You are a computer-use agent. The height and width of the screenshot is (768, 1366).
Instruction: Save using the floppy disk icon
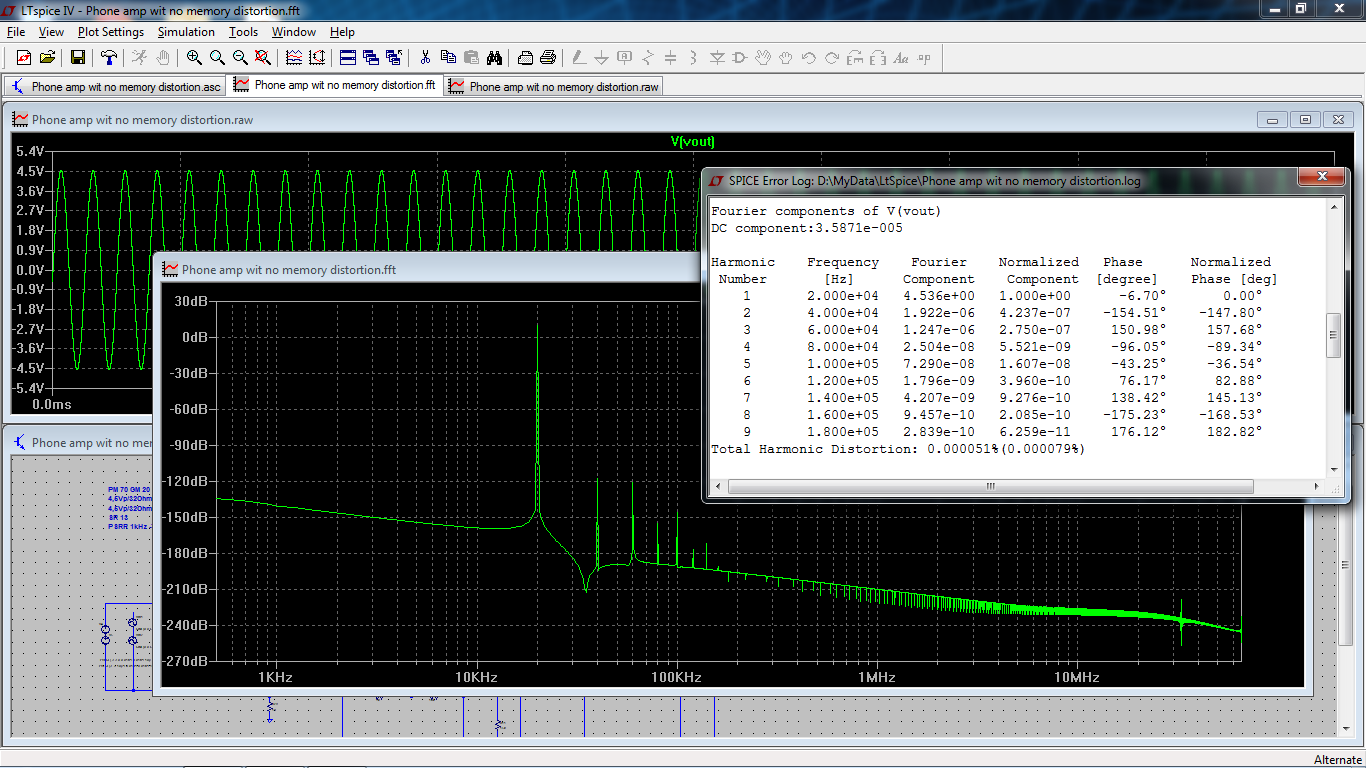click(77, 57)
